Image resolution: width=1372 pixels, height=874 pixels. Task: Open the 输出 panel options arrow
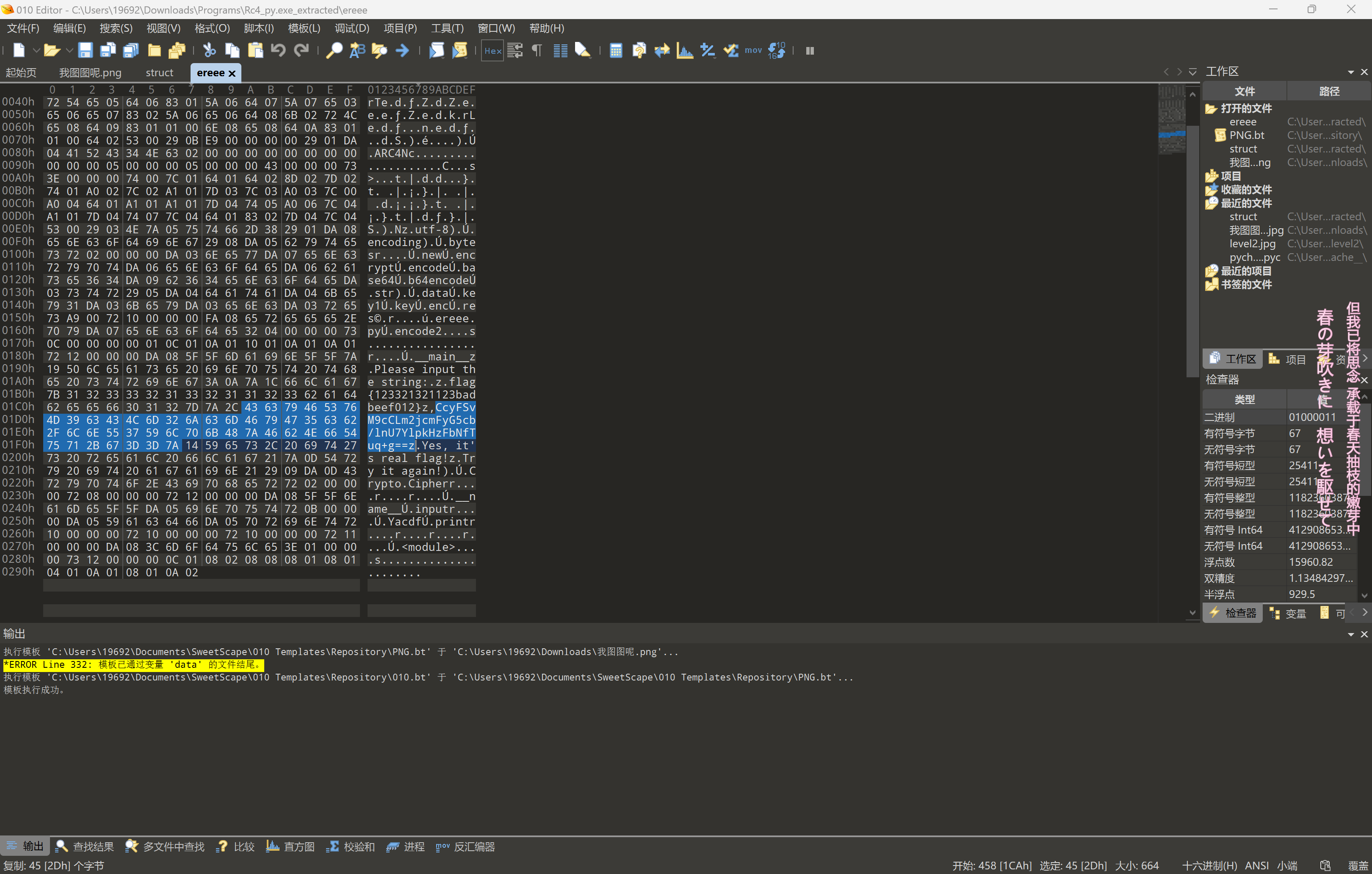1350,634
